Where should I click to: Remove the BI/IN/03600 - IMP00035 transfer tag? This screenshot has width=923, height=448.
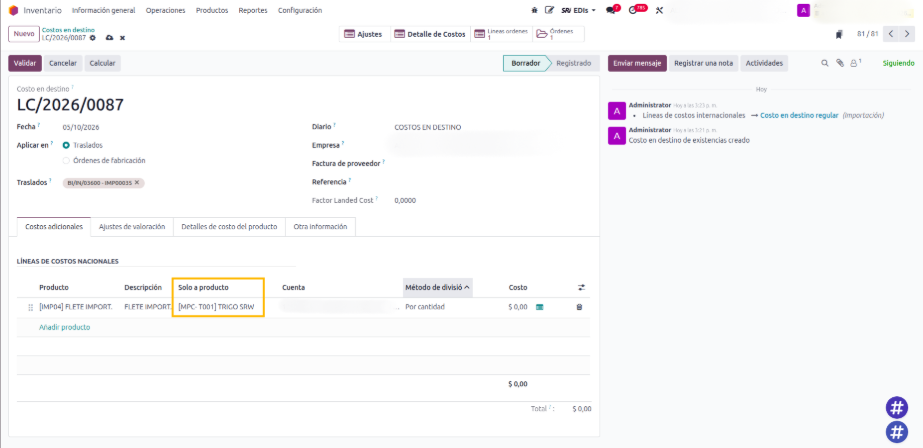pos(137,182)
